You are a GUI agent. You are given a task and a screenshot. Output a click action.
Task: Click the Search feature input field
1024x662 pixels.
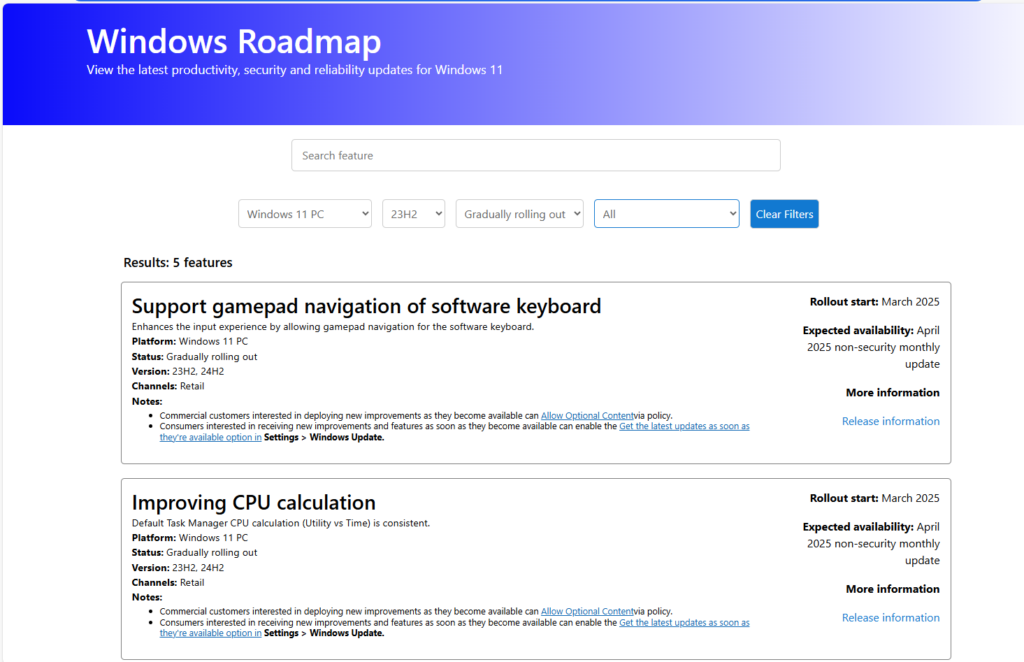pos(535,155)
